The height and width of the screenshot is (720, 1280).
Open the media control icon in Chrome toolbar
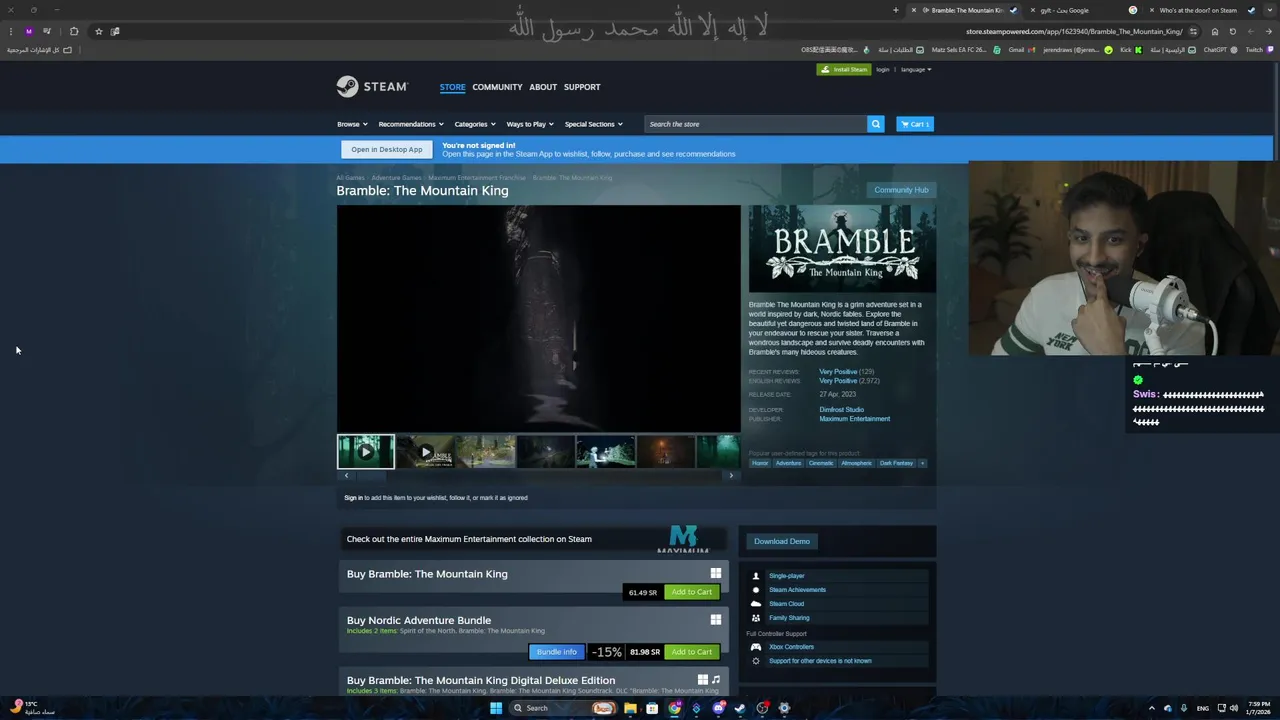tap(46, 31)
